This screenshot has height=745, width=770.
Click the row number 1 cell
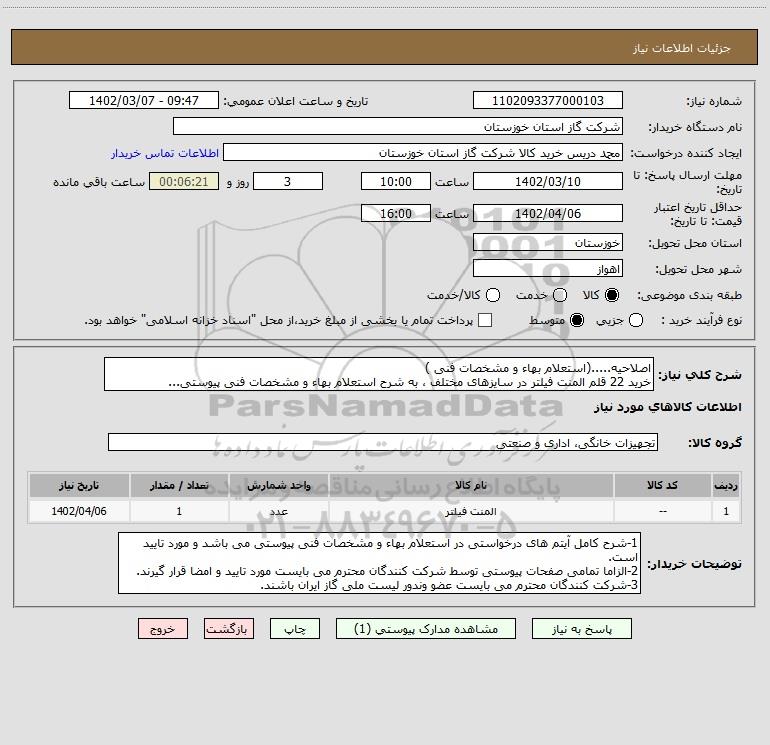(726, 511)
